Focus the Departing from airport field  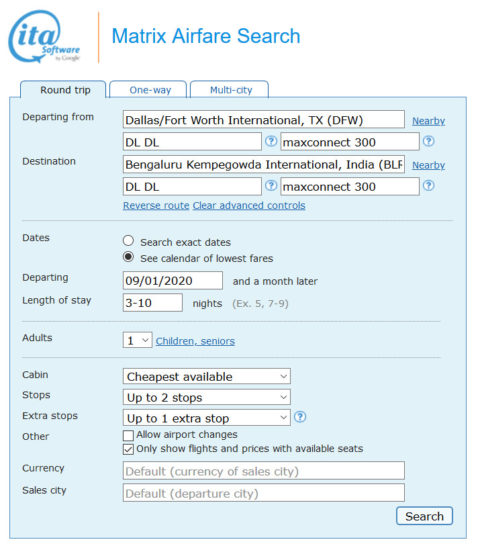pyautogui.click(x=264, y=120)
